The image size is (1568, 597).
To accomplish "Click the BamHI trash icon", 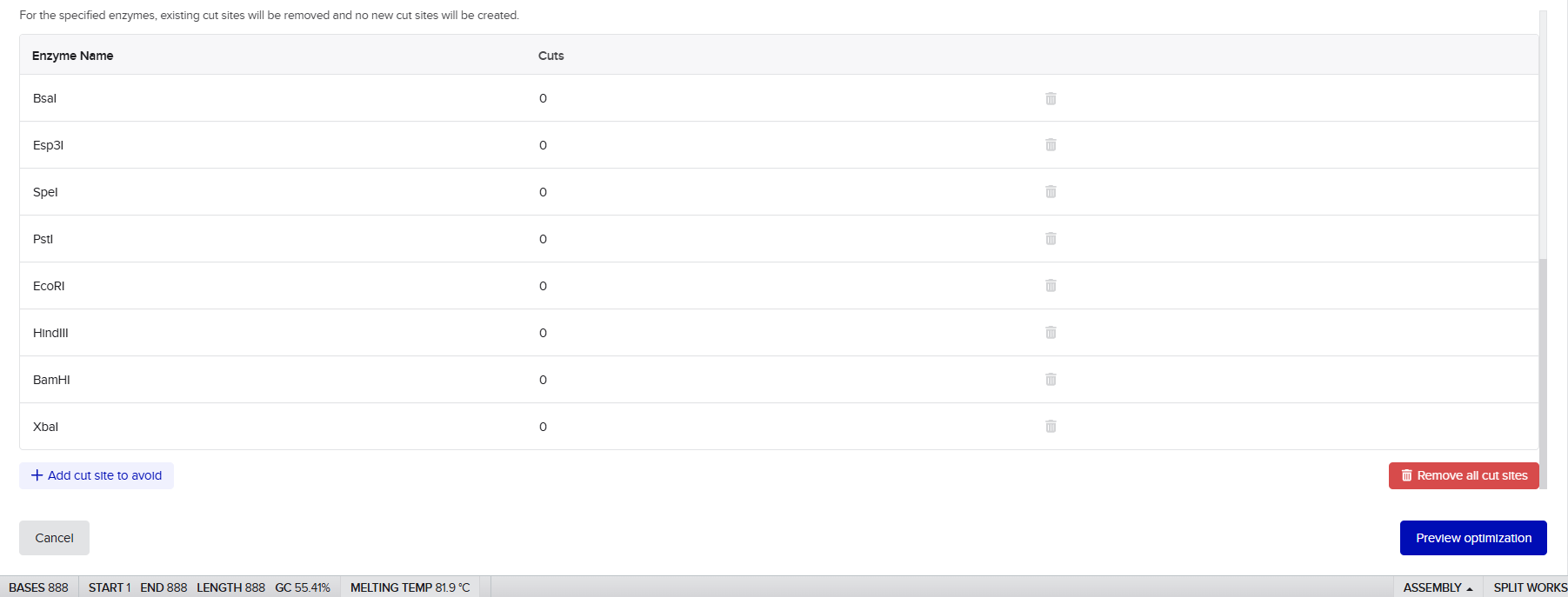I will [x=1051, y=380].
